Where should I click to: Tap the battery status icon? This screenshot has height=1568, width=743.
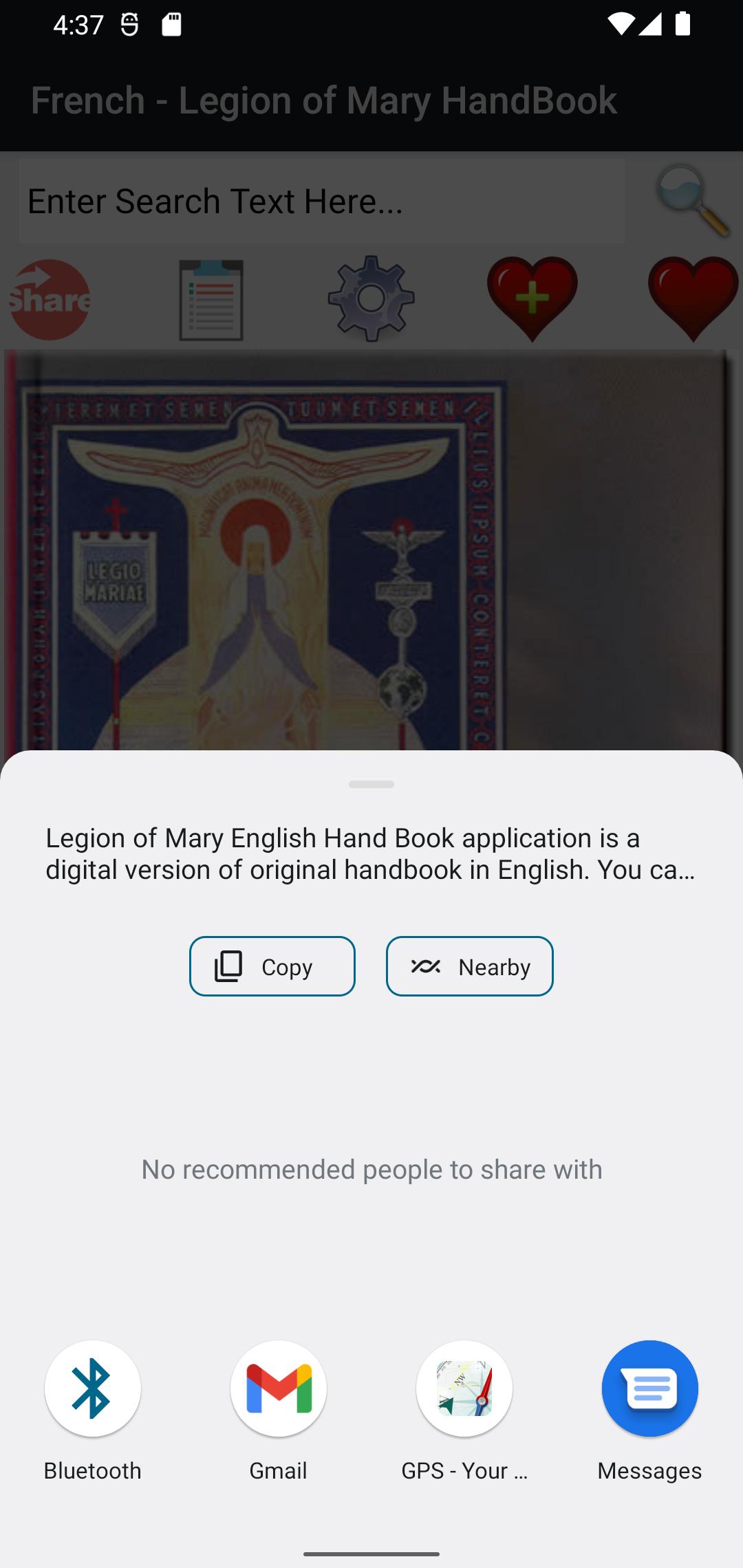682,24
